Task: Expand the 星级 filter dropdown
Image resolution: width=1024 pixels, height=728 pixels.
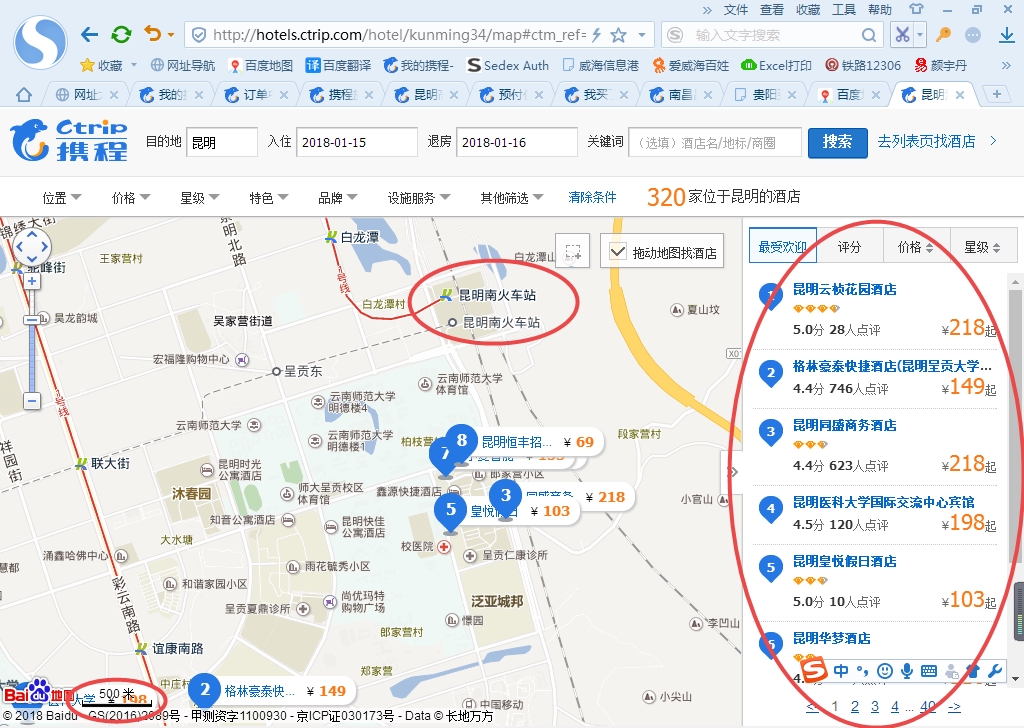Action: (200, 197)
